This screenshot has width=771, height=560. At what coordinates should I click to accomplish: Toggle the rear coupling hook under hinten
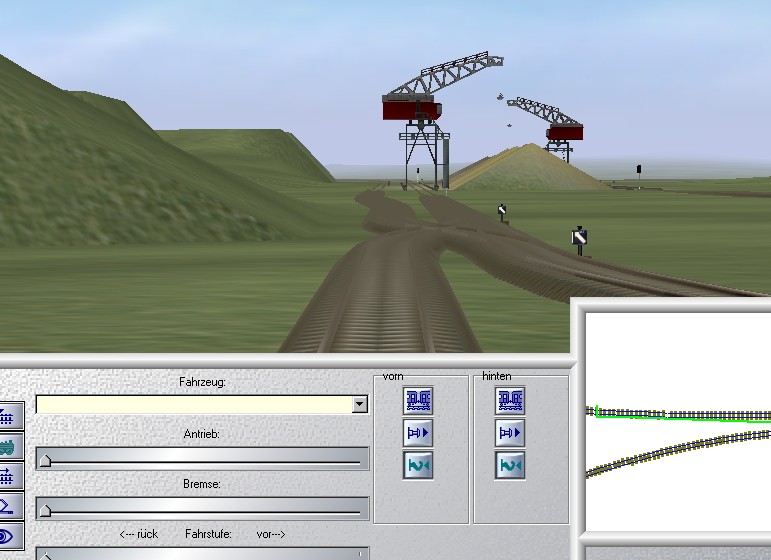(x=510, y=465)
